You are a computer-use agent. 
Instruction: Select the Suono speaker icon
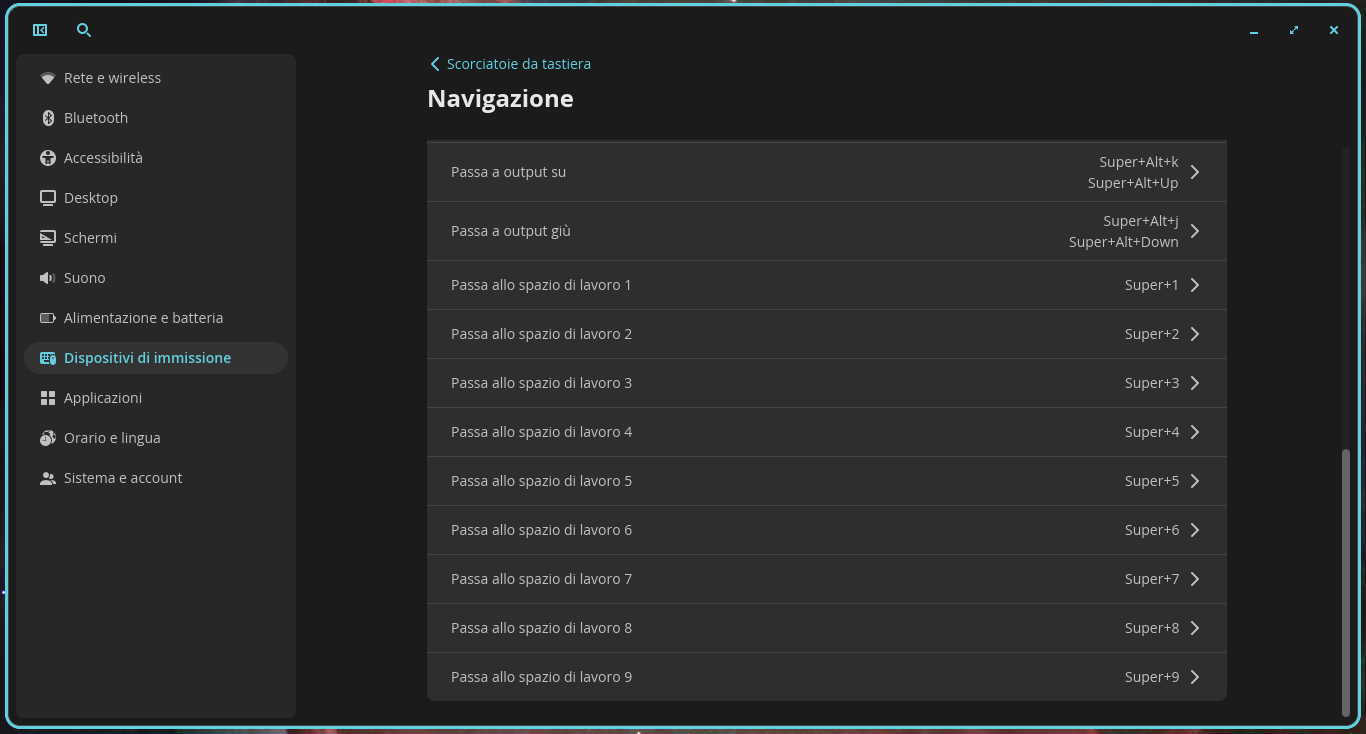click(x=48, y=278)
